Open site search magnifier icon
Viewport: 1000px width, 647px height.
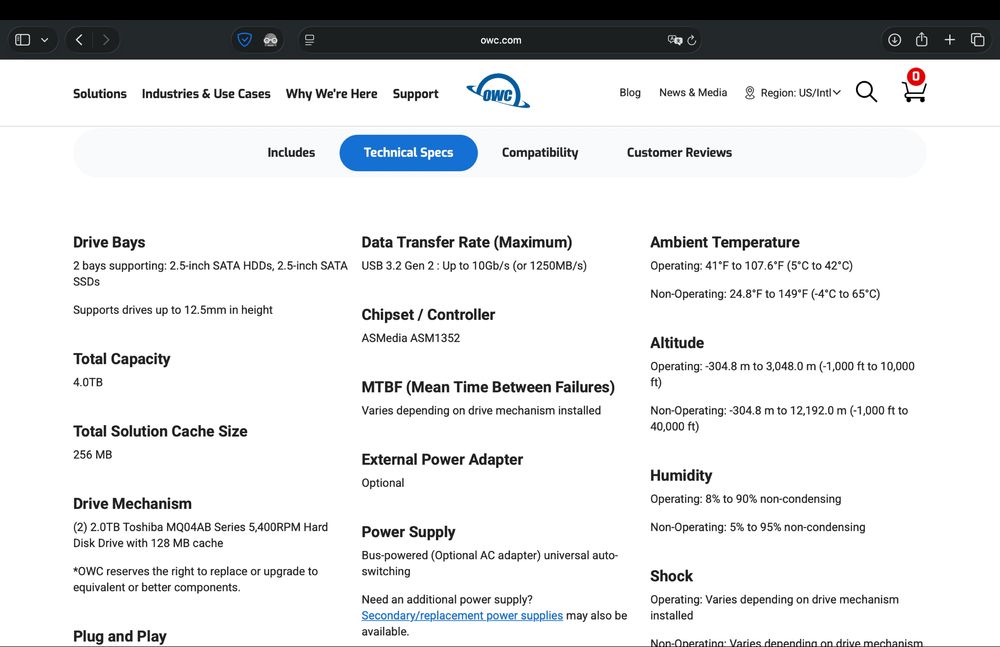(866, 92)
